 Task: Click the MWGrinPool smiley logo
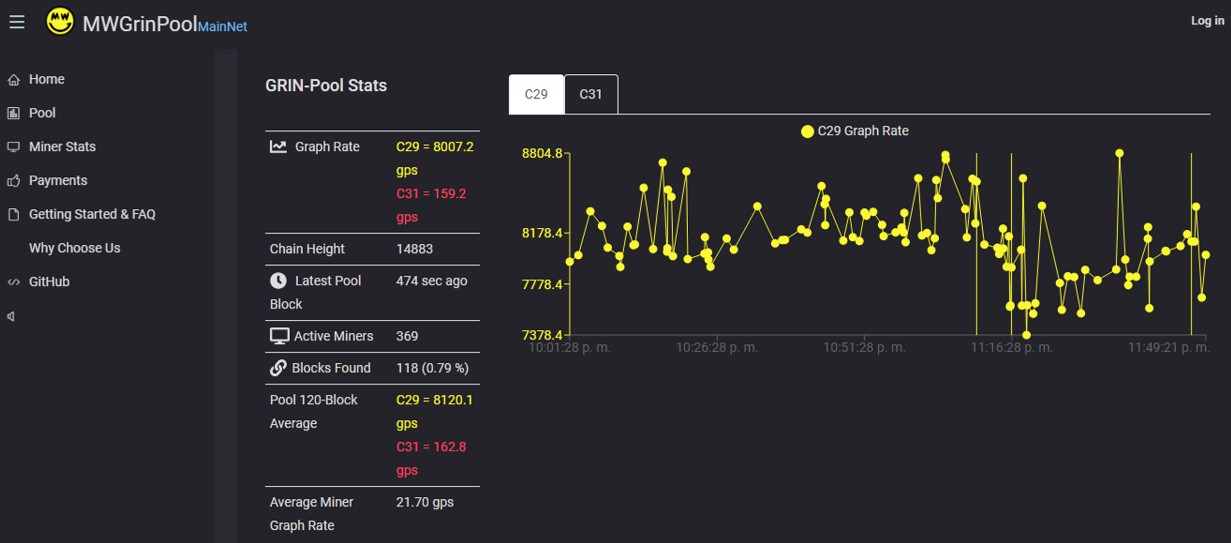[x=60, y=21]
